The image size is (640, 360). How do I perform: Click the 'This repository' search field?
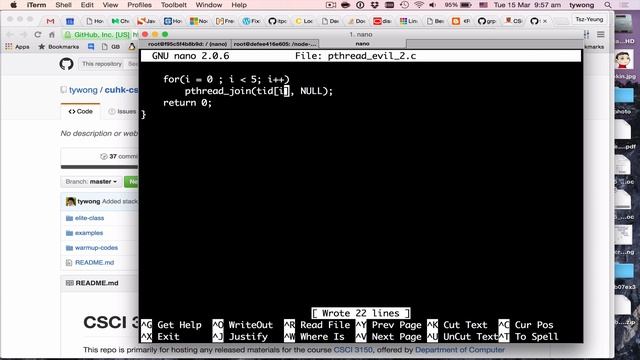[108, 64]
